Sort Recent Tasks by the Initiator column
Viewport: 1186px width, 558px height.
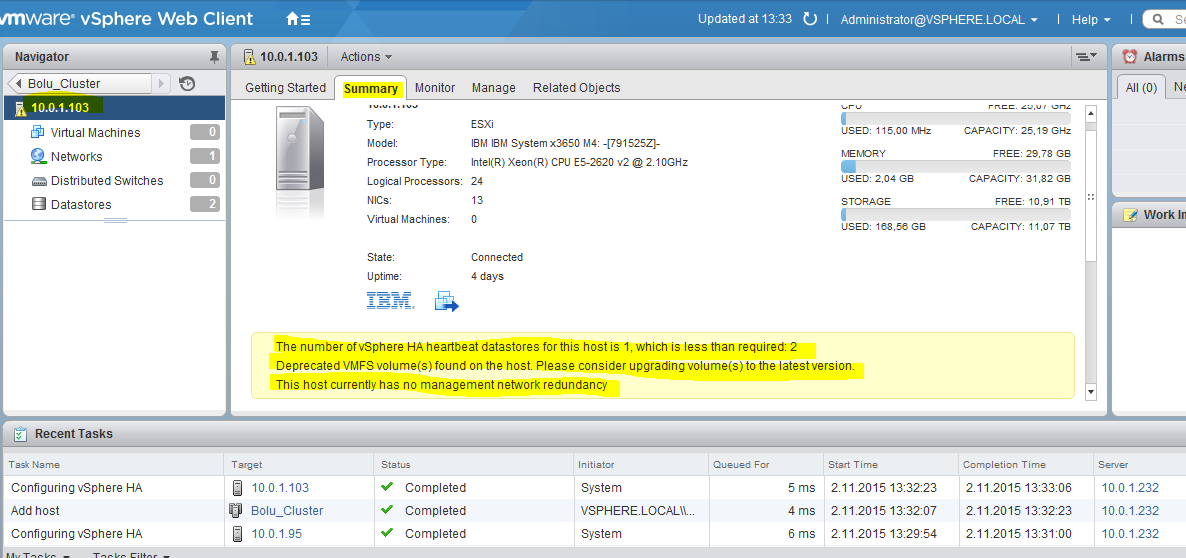tap(641, 464)
